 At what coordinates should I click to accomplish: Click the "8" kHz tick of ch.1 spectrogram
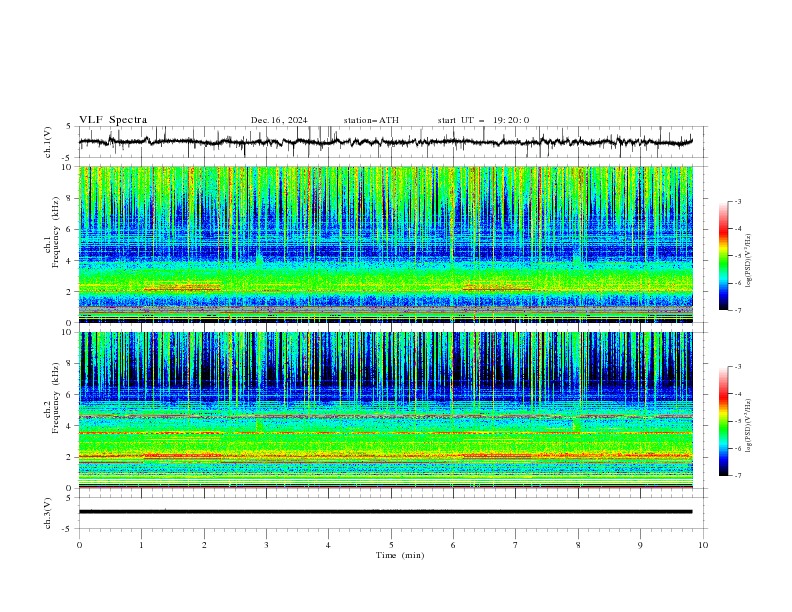(70, 198)
